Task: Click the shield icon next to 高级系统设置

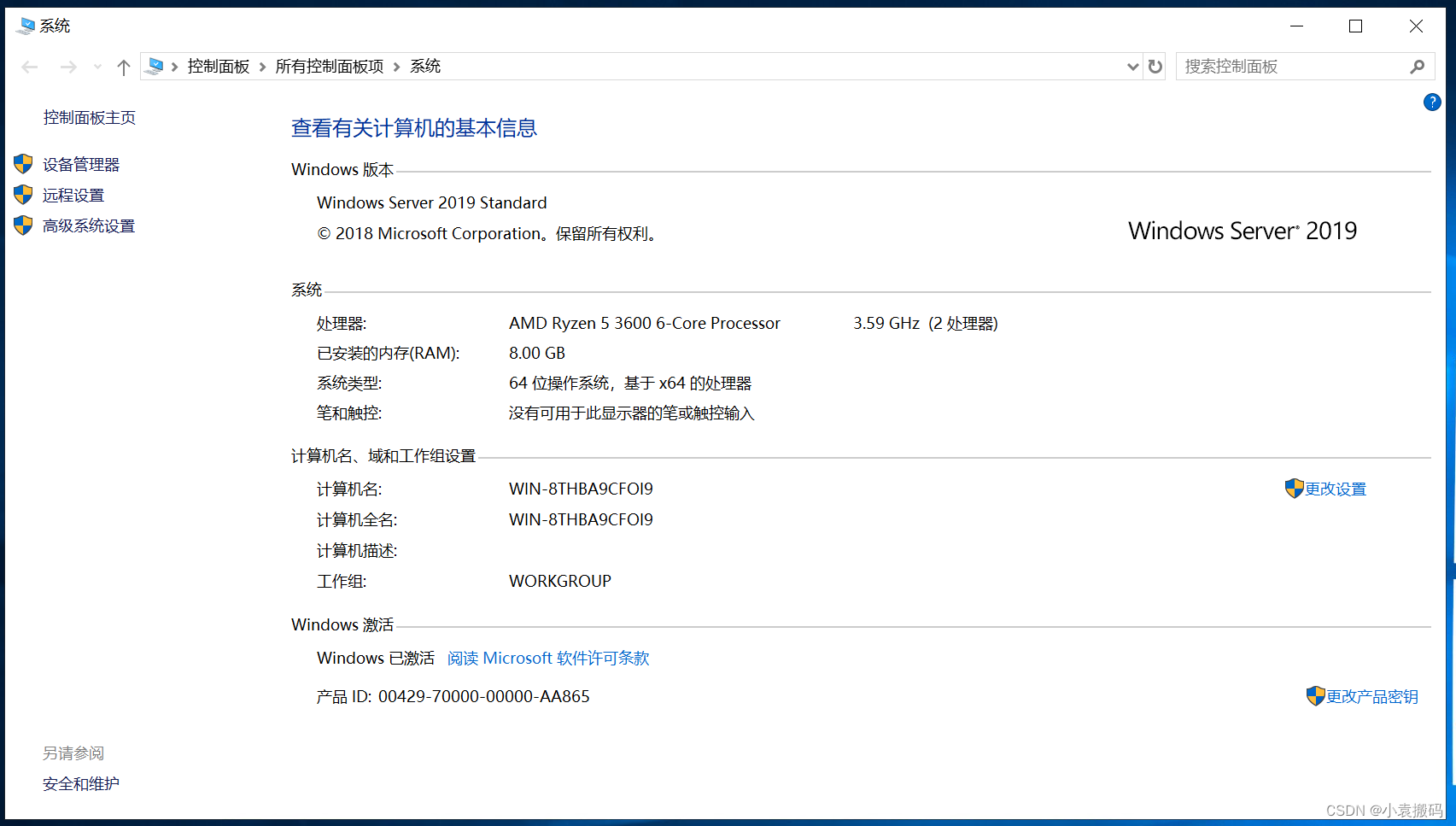Action: [23, 226]
